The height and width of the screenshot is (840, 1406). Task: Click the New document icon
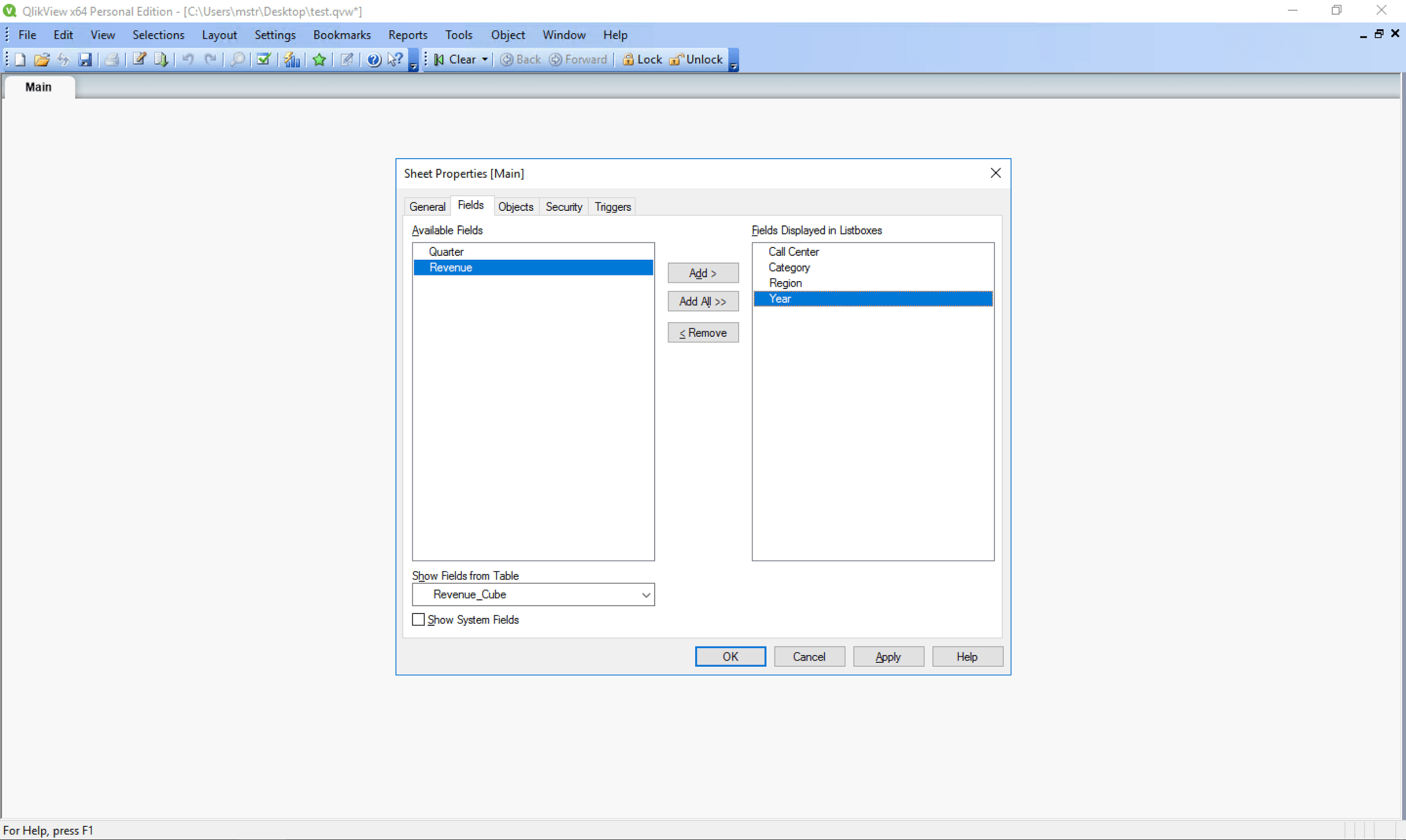20,60
